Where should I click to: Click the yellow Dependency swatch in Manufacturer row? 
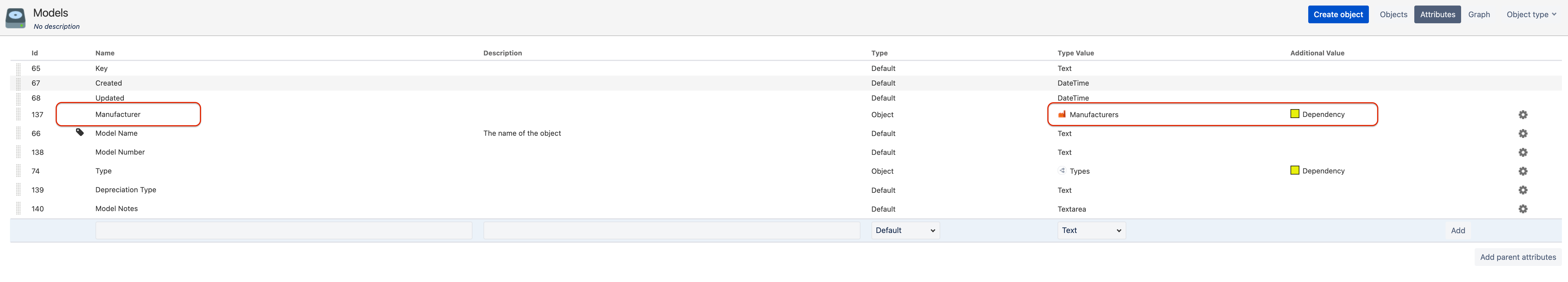pyautogui.click(x=1295, y=114)
